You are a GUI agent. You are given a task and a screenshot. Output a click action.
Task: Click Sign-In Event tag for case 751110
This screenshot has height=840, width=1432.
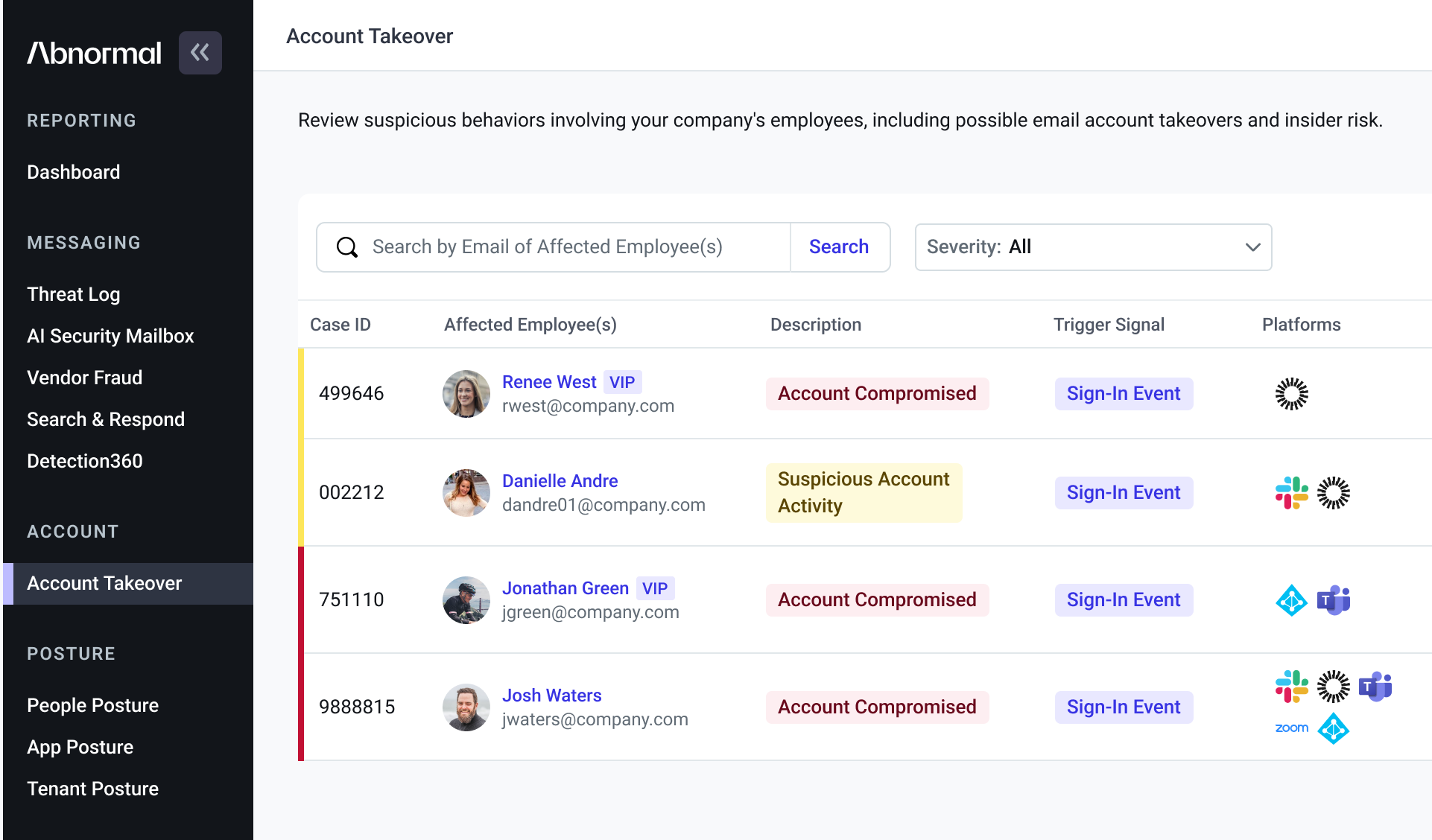[1124, 600]
